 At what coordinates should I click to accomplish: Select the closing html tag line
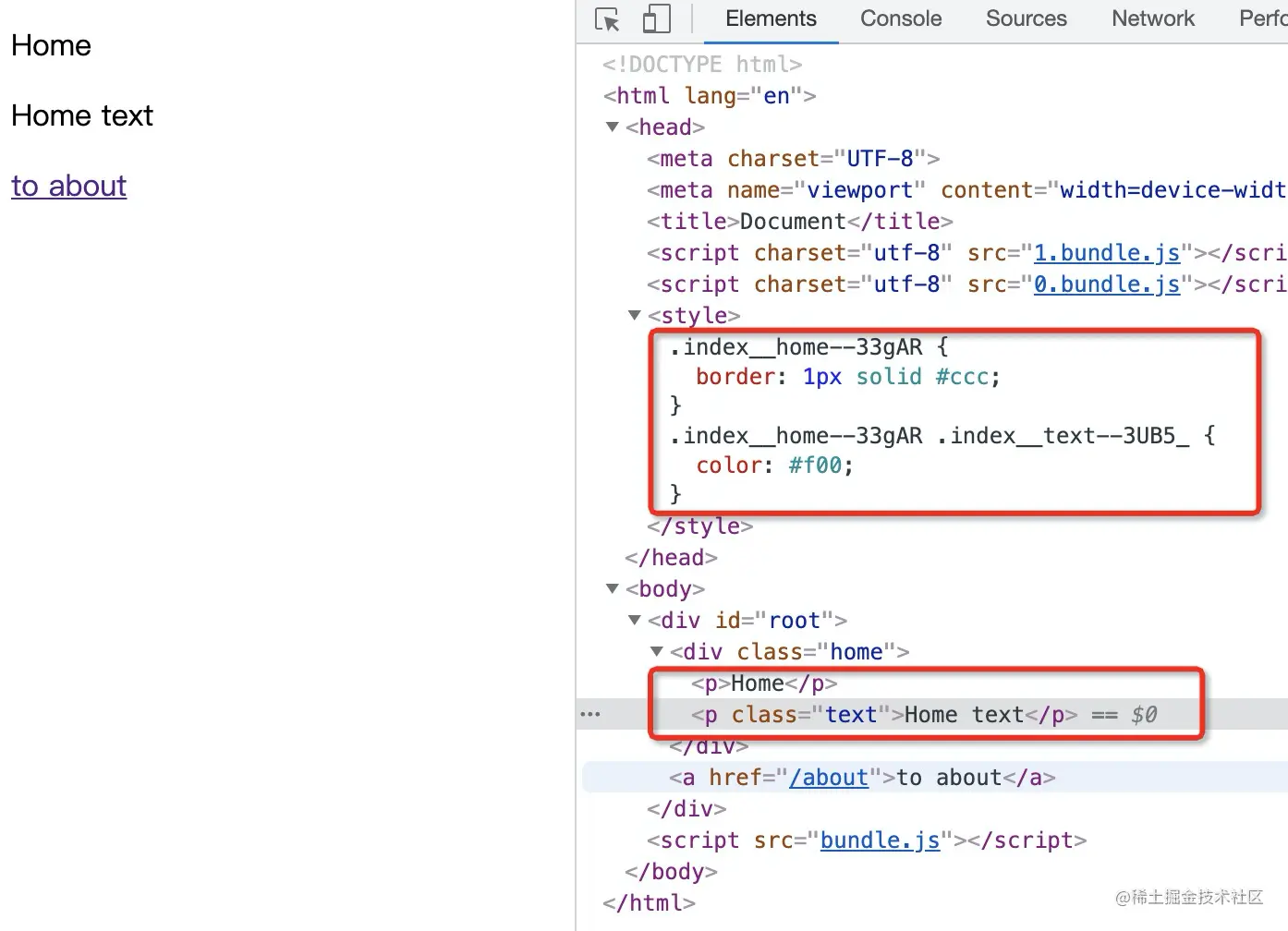(649, 903)
